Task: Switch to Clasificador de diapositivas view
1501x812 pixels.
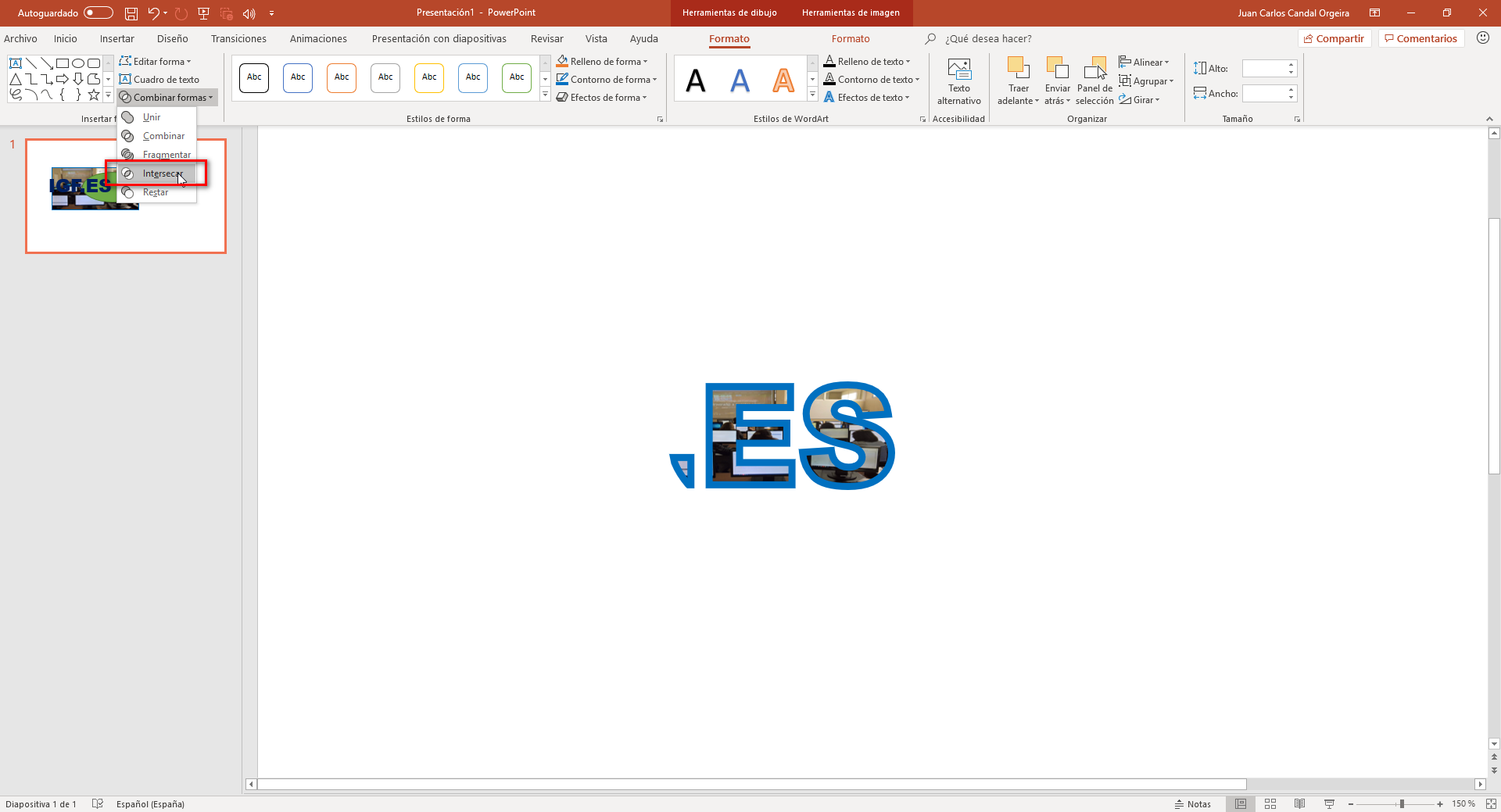Action: pyautogui.click(x=1271, y=803)
